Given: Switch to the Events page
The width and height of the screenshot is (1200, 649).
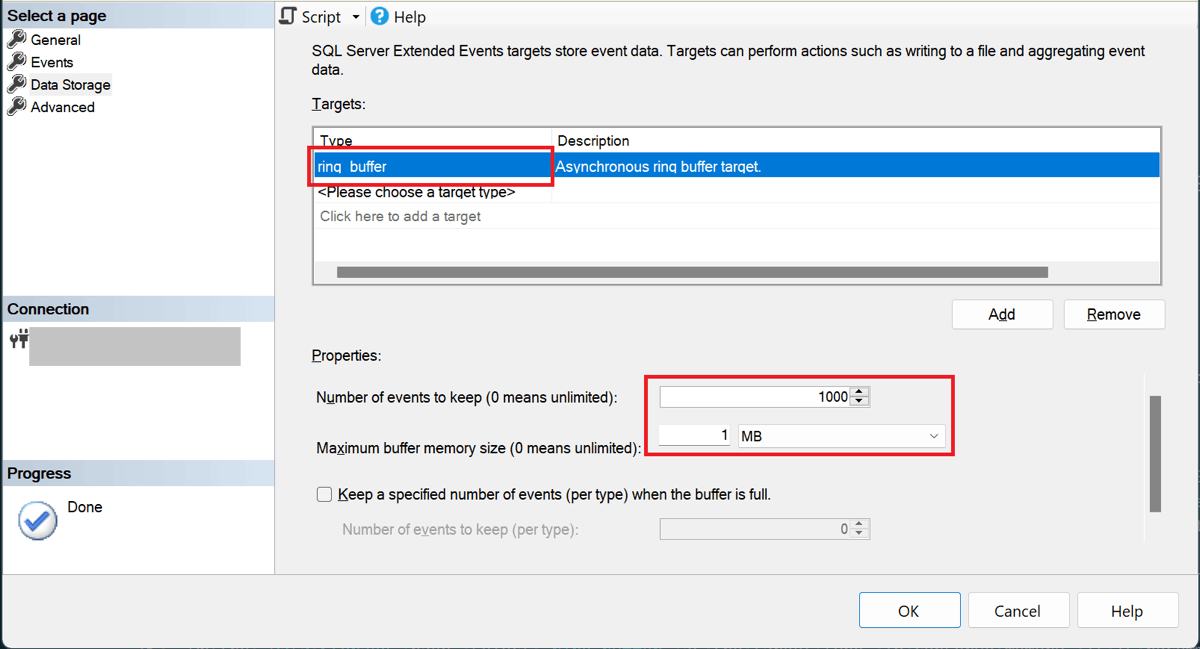Looking at the screenshot, I should tap(52, 62).
